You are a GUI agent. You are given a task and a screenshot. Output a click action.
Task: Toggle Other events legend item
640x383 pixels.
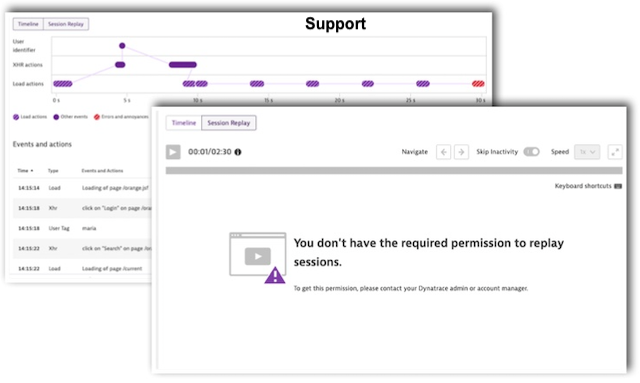70,117
